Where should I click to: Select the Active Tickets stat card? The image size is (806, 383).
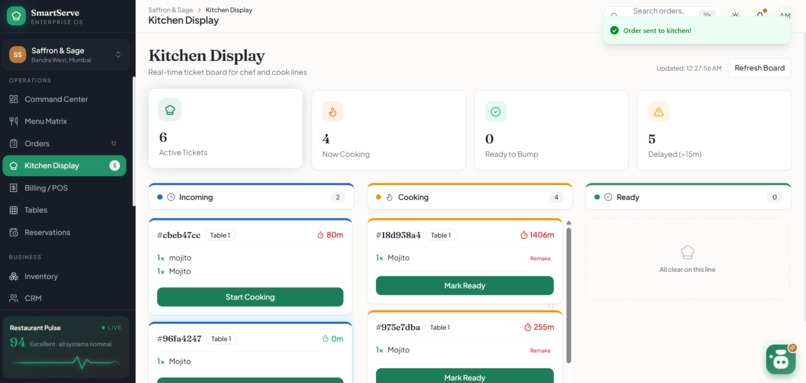[226, 129]
